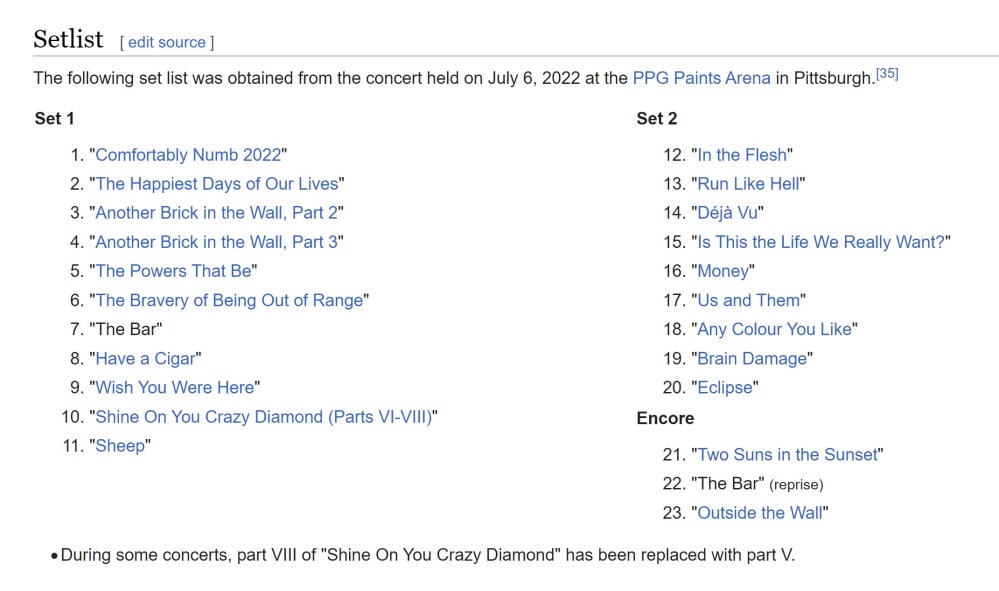
Task: Open The Powers That Be link
Action: 173,271
